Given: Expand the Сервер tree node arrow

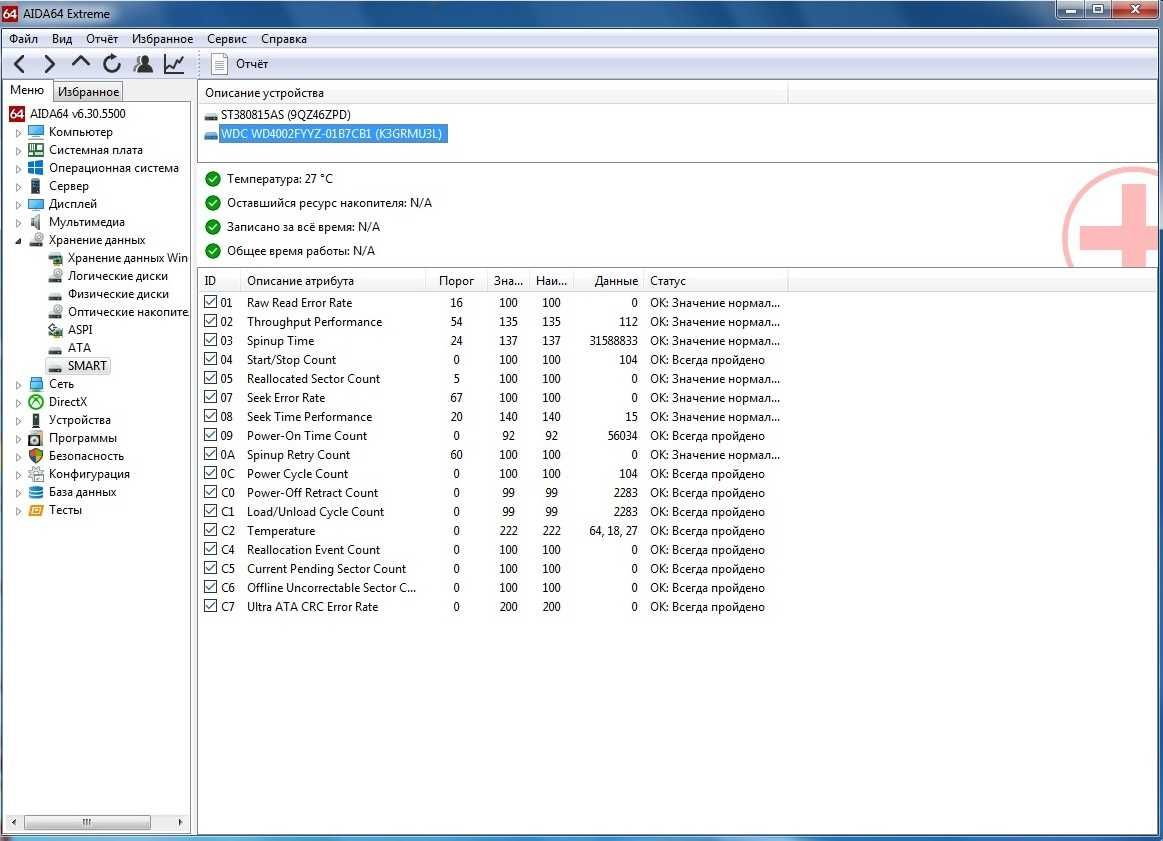Looking at the screenshot, I should coord(19,187).
